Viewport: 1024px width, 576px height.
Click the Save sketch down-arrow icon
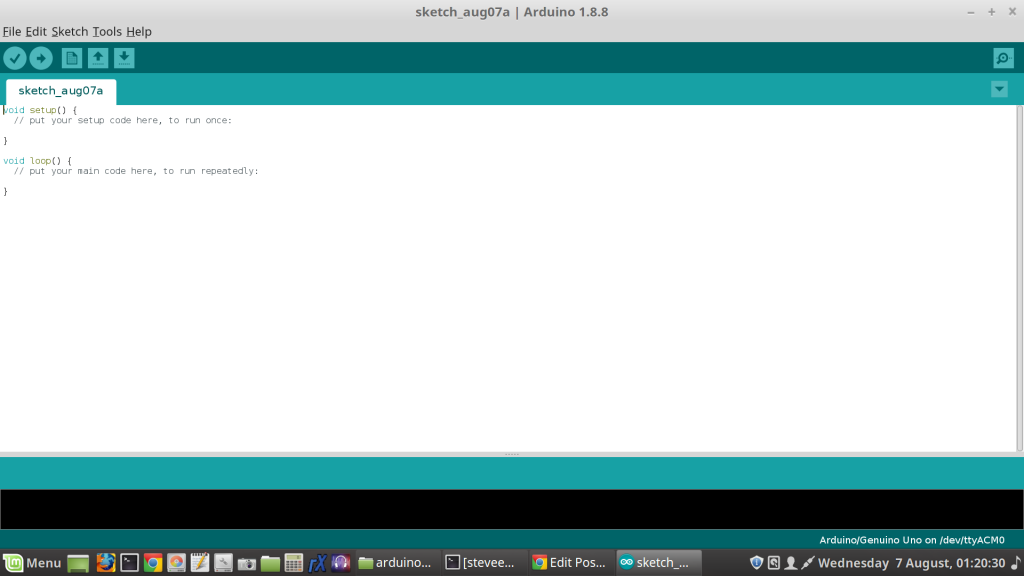tap(124, 58)
